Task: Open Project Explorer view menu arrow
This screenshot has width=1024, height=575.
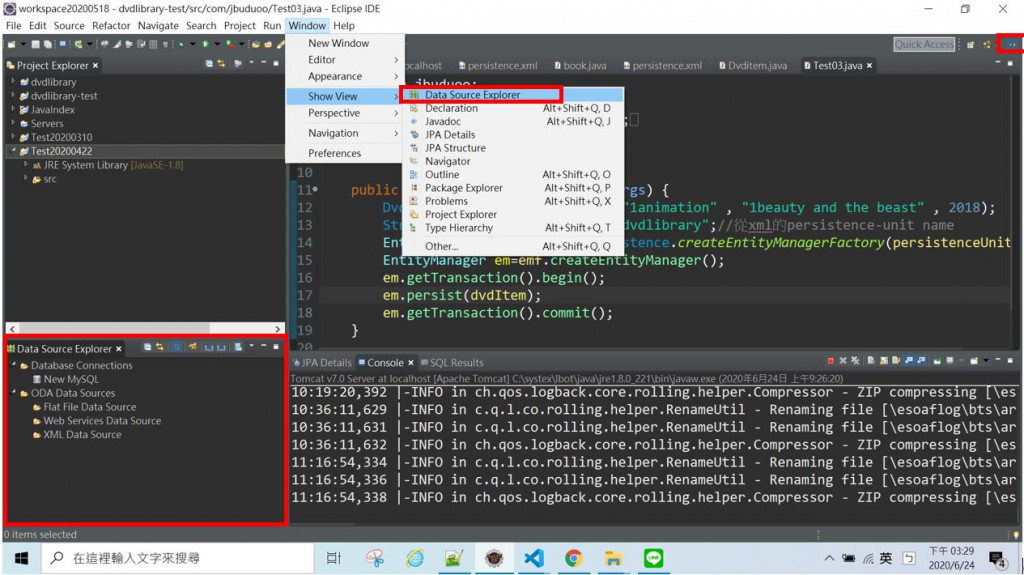Action: [x=251, y=64]
